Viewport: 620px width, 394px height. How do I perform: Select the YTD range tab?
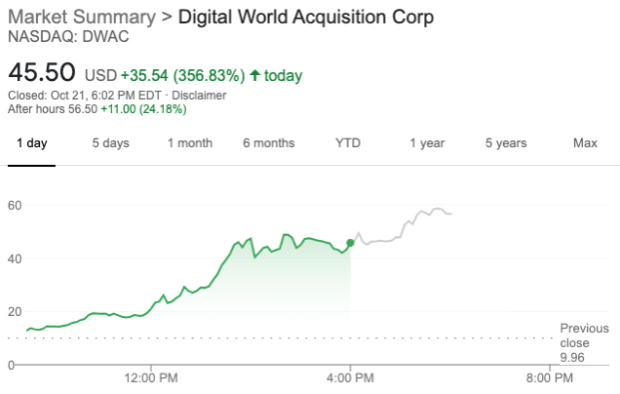(348, 143)
